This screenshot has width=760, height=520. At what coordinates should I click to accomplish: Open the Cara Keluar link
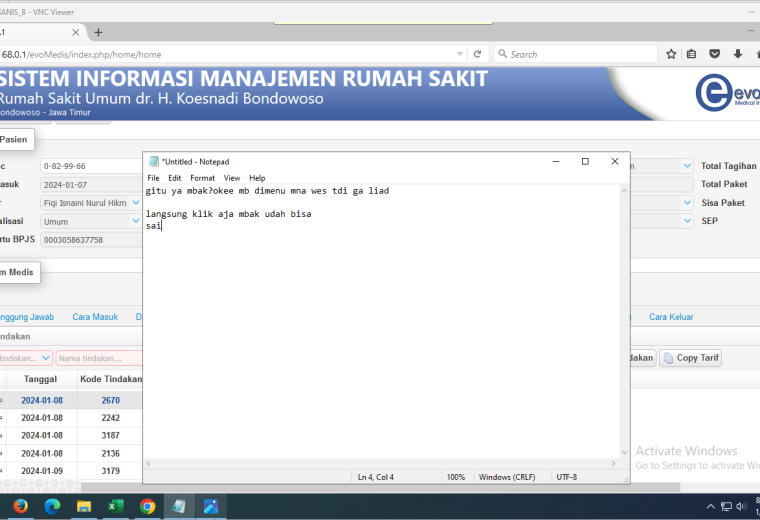tap(671, 317)
